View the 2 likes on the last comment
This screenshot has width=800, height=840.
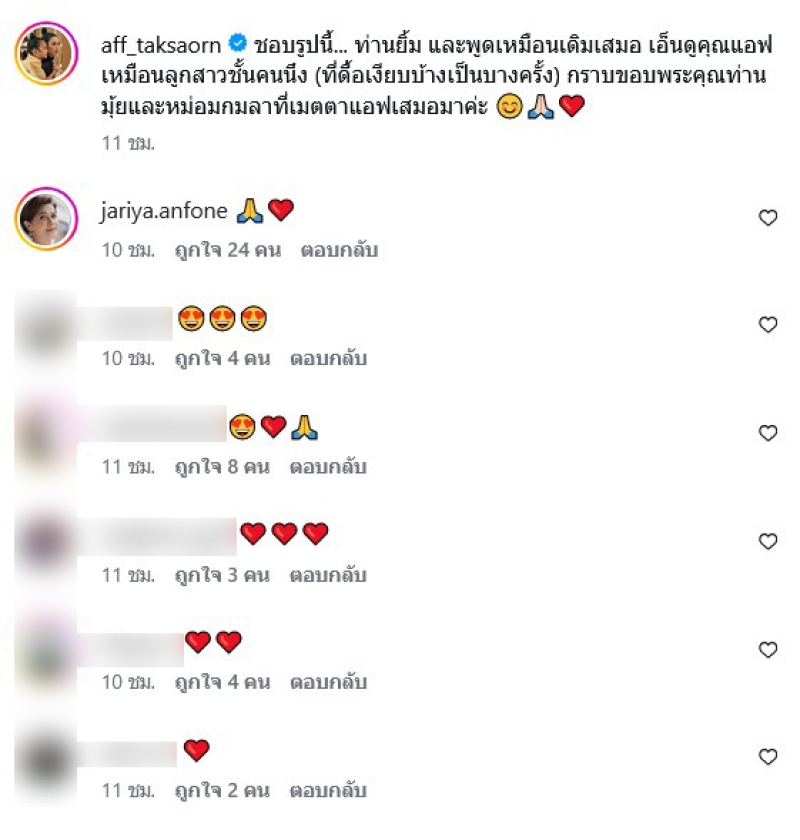coord(222,791)
